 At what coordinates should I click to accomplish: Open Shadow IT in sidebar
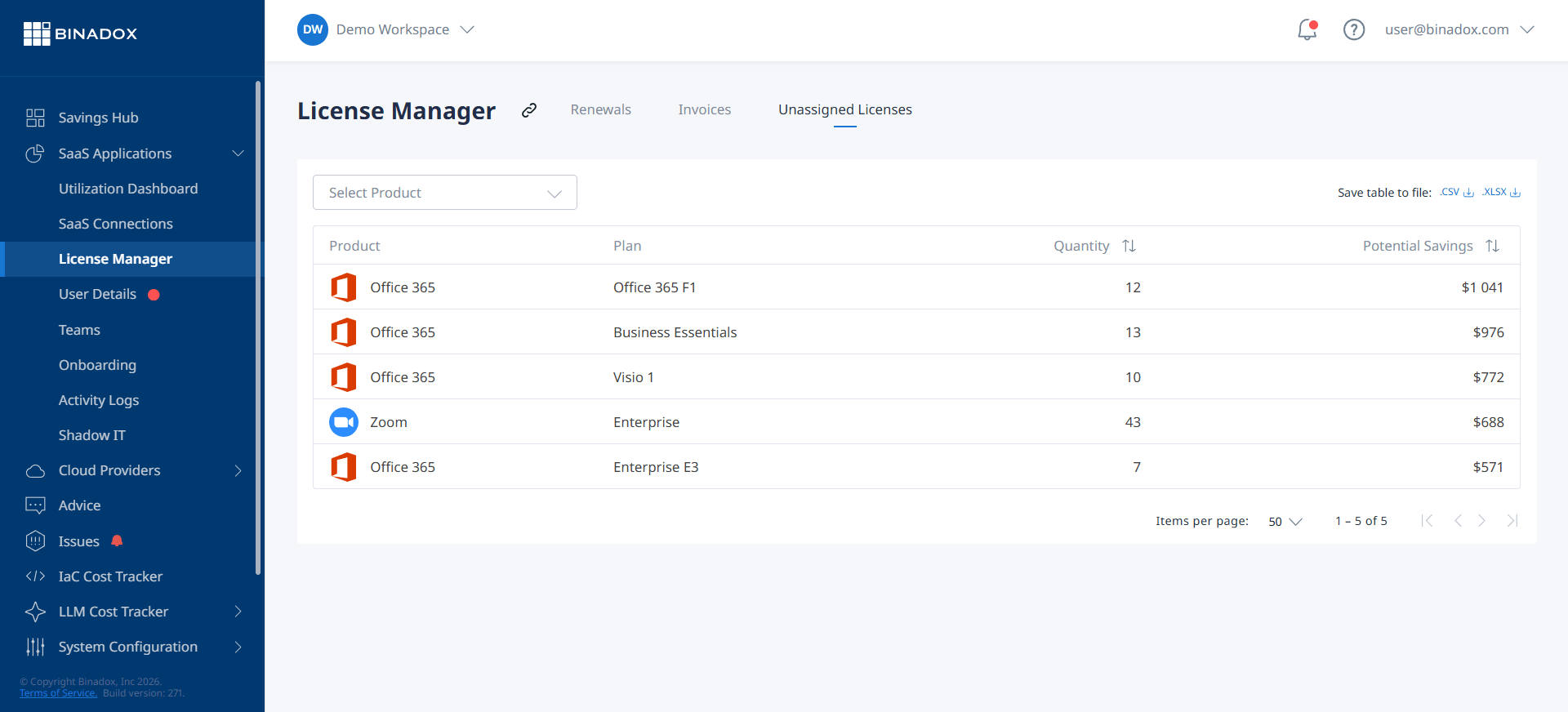click(x=92, y=435)
